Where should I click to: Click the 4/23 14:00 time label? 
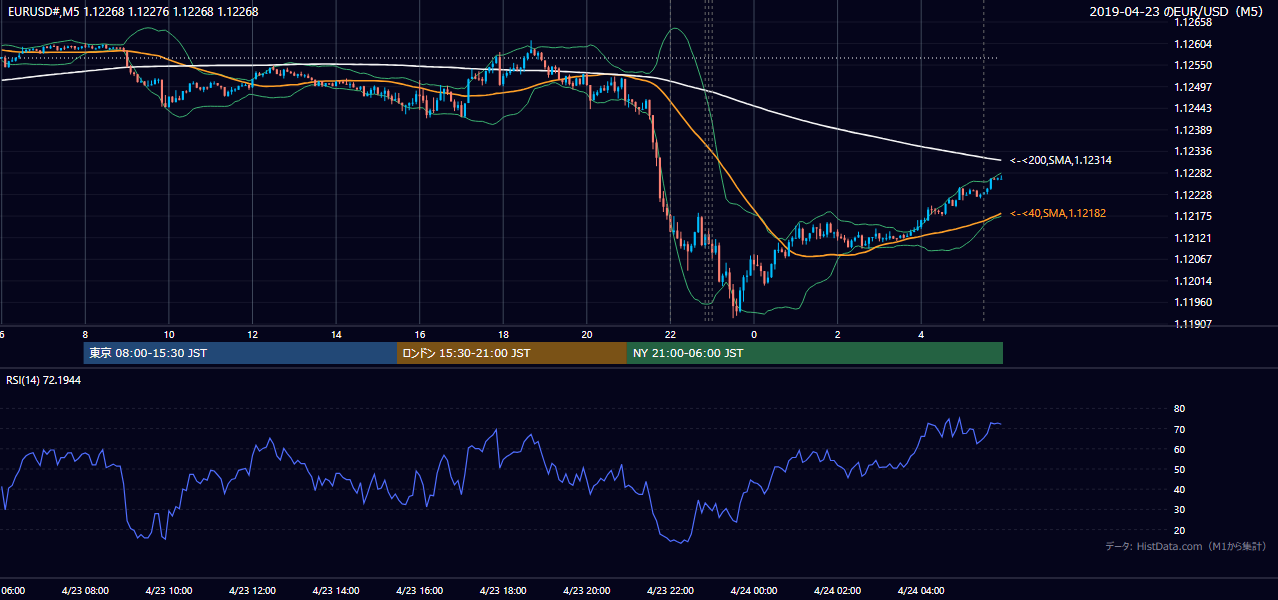point(335,591)
